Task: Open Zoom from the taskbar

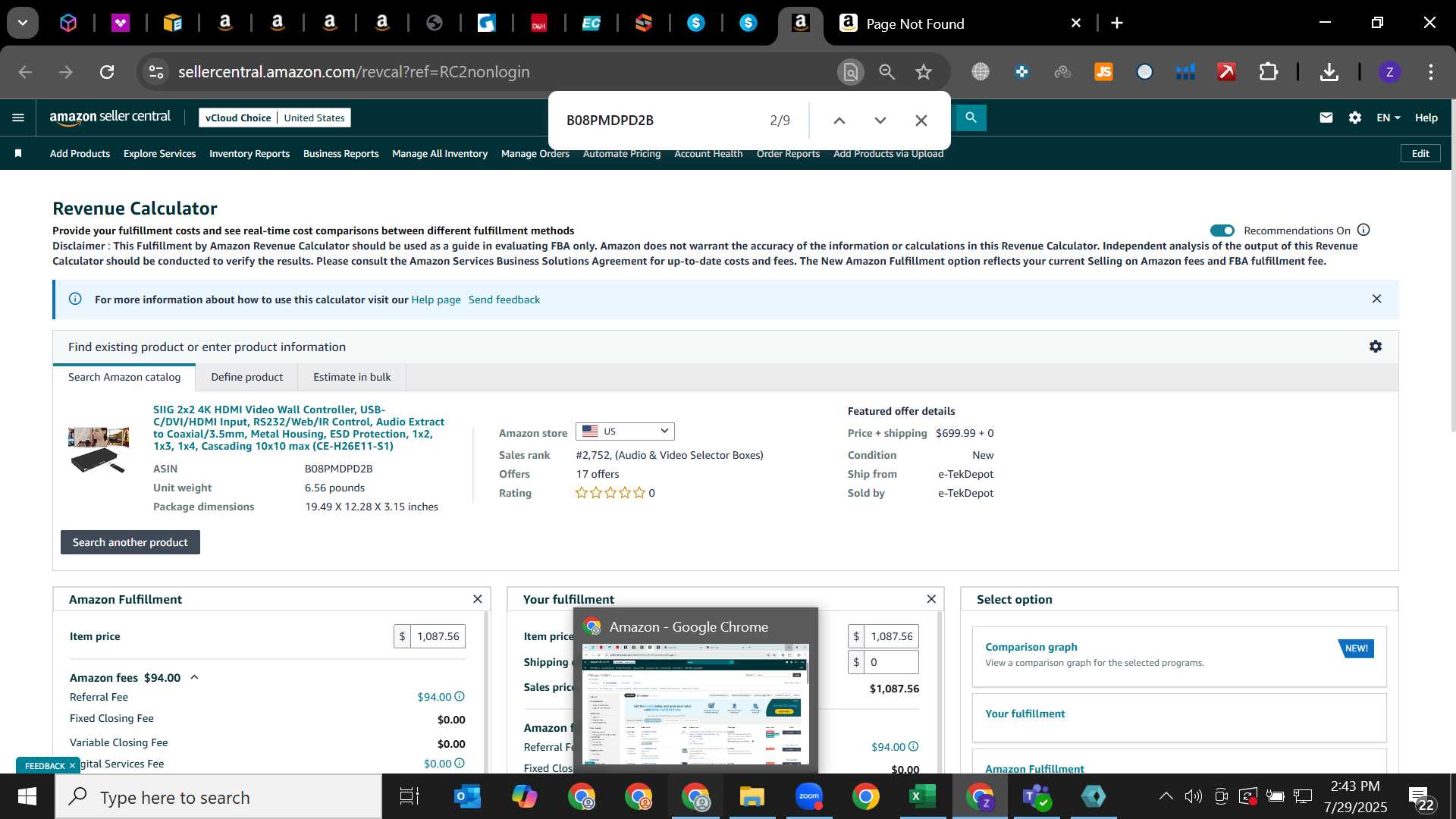Action: point(809,797)
